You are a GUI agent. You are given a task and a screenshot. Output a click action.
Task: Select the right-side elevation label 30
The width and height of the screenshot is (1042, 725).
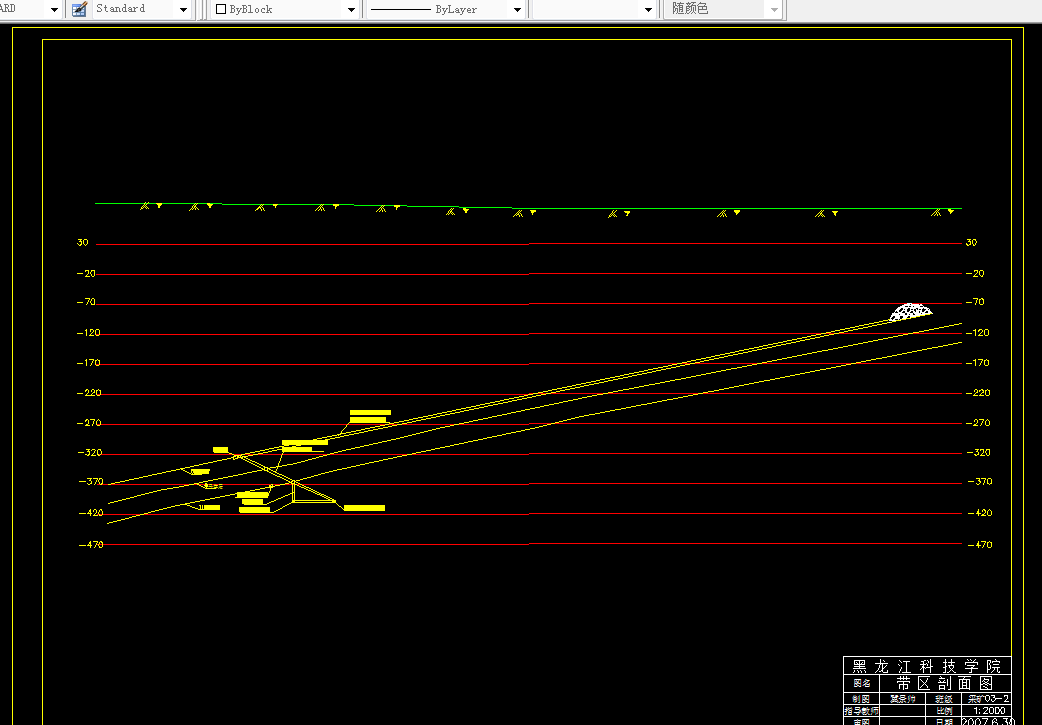click(972, 243)
